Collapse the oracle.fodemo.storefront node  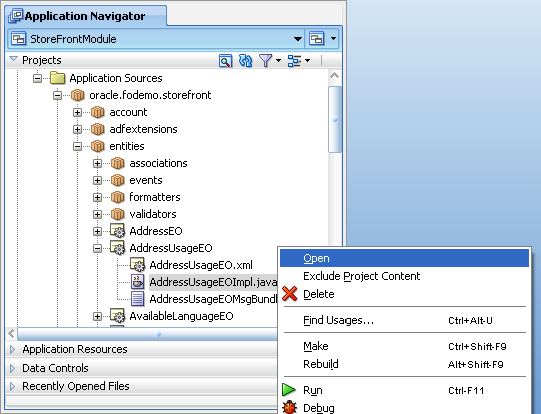(57, 95)
